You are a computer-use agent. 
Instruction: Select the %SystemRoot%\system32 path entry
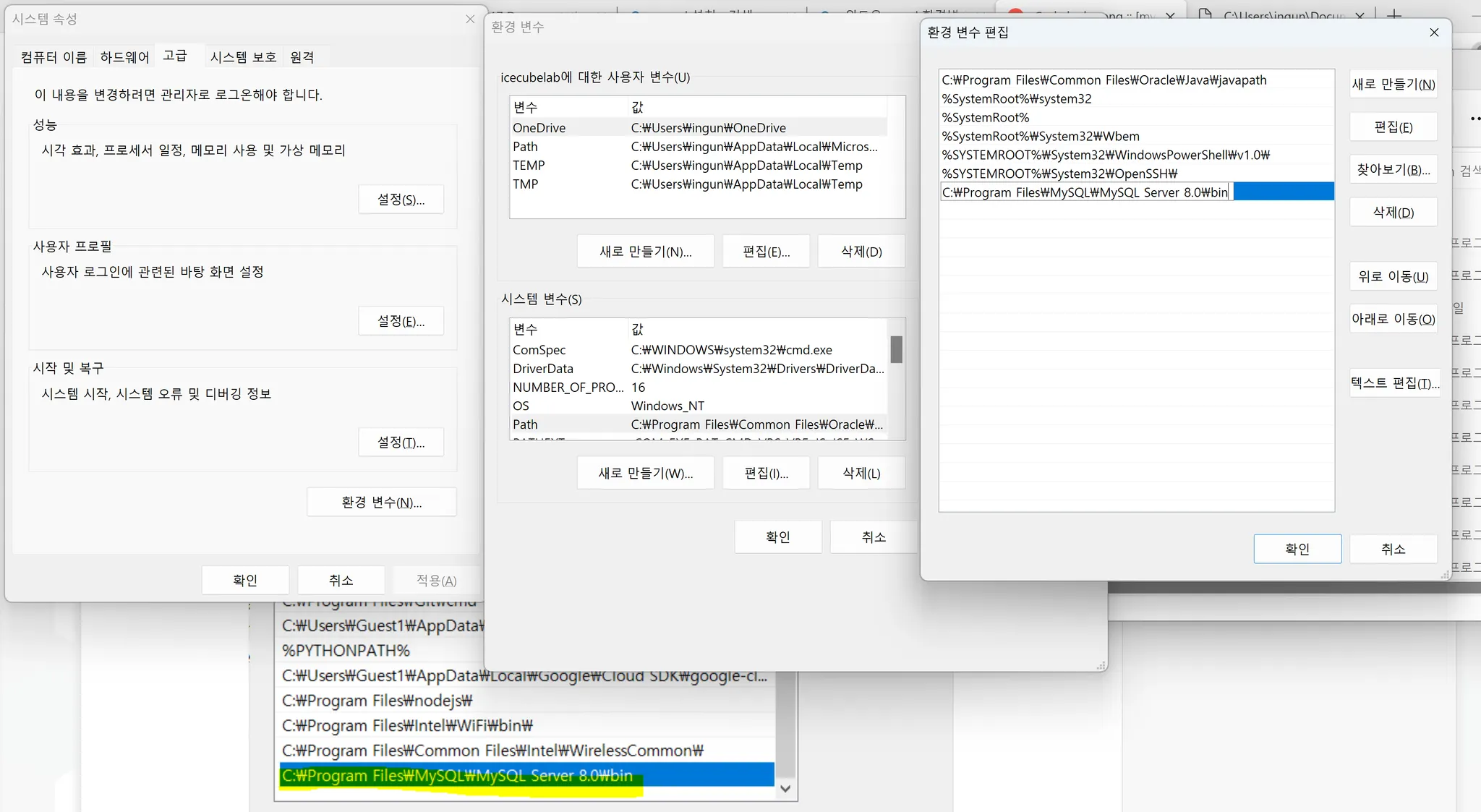tap(1016, 99)
